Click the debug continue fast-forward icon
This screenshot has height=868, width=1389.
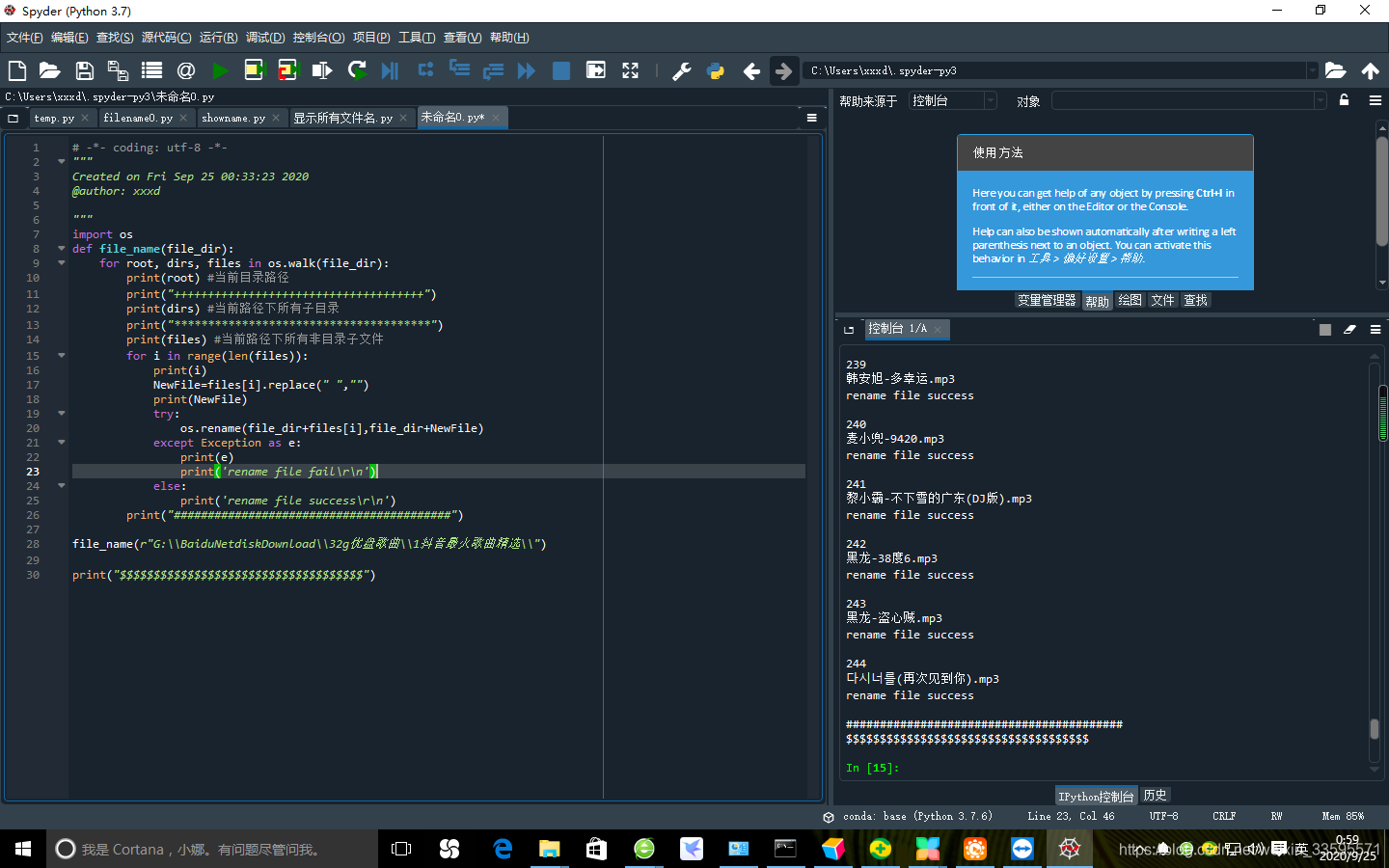click(x=527, y=70)
